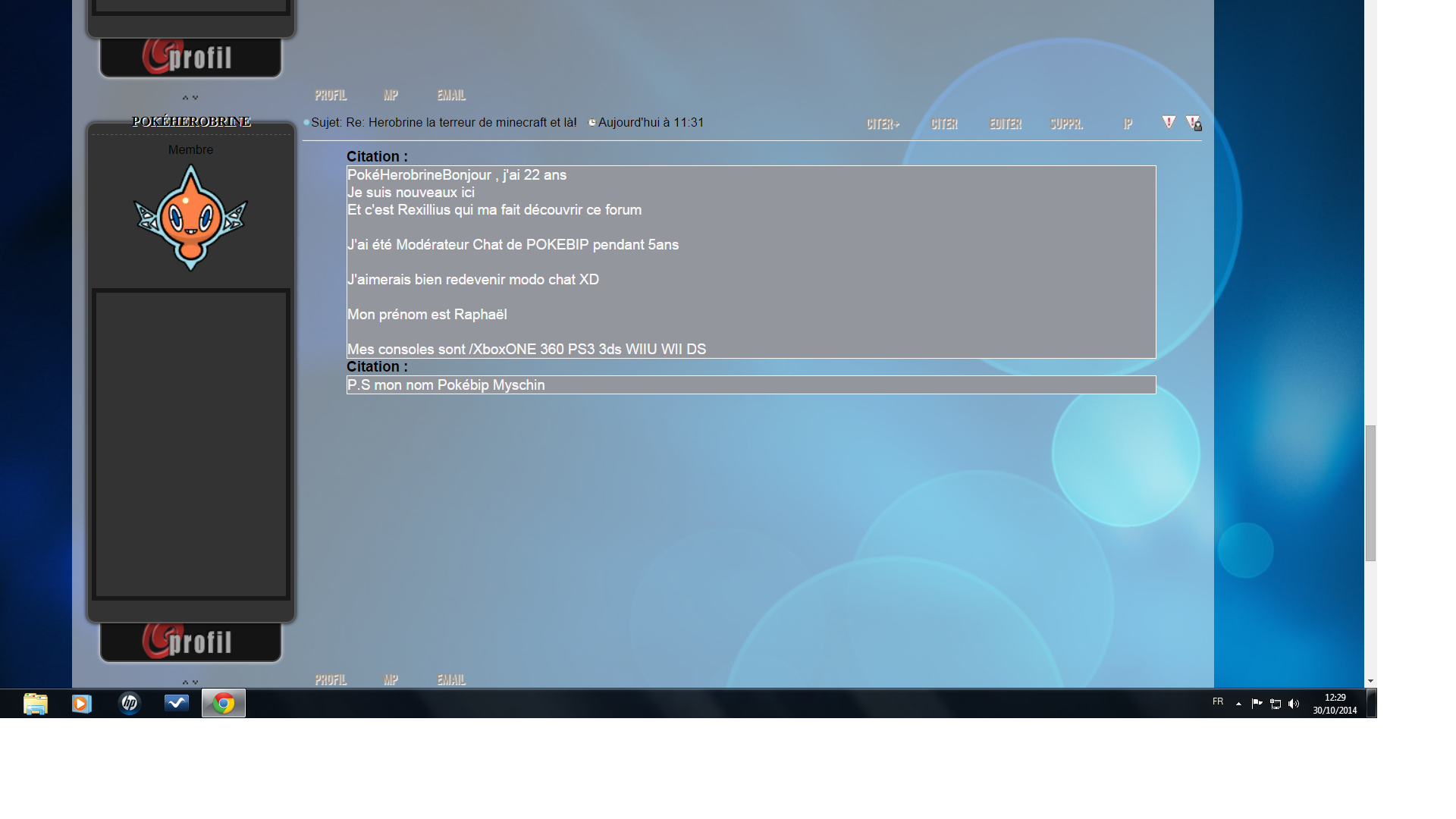Click the lower MP link under PokéHerobrine's post

pos(391,679)
